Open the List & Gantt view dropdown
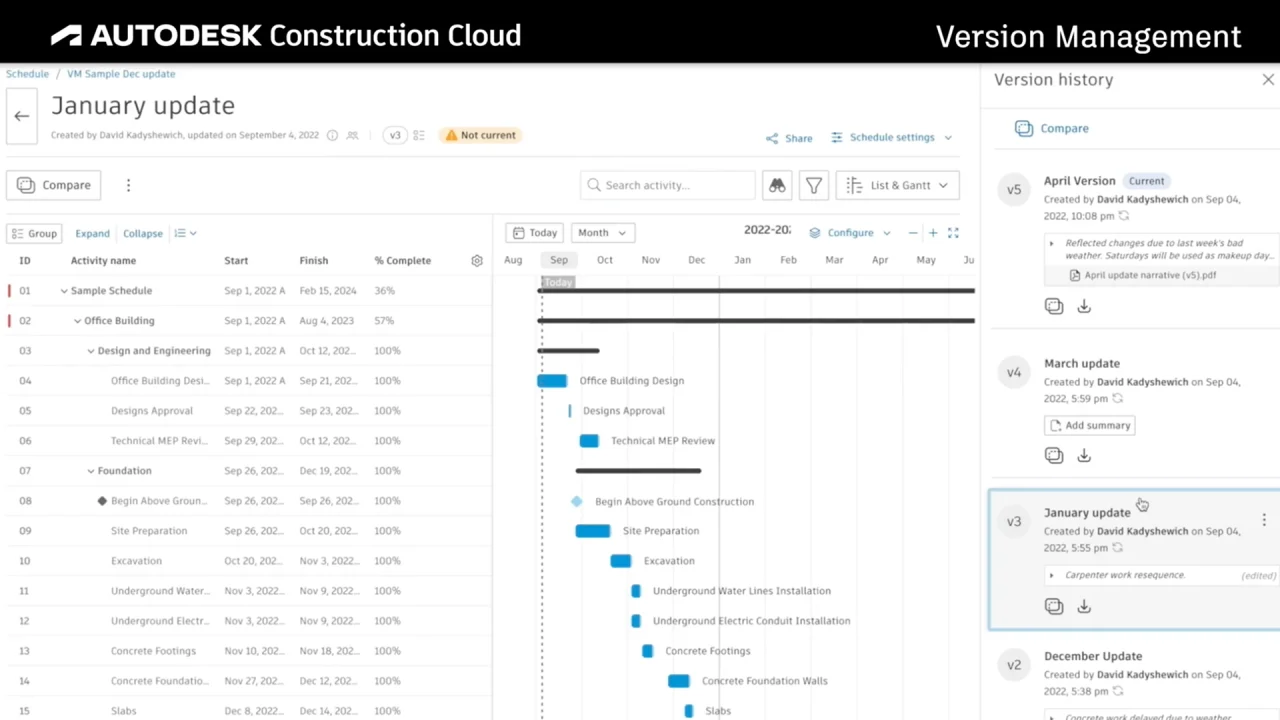Viewport: 1280px width, 720px height. click(897, 185)
